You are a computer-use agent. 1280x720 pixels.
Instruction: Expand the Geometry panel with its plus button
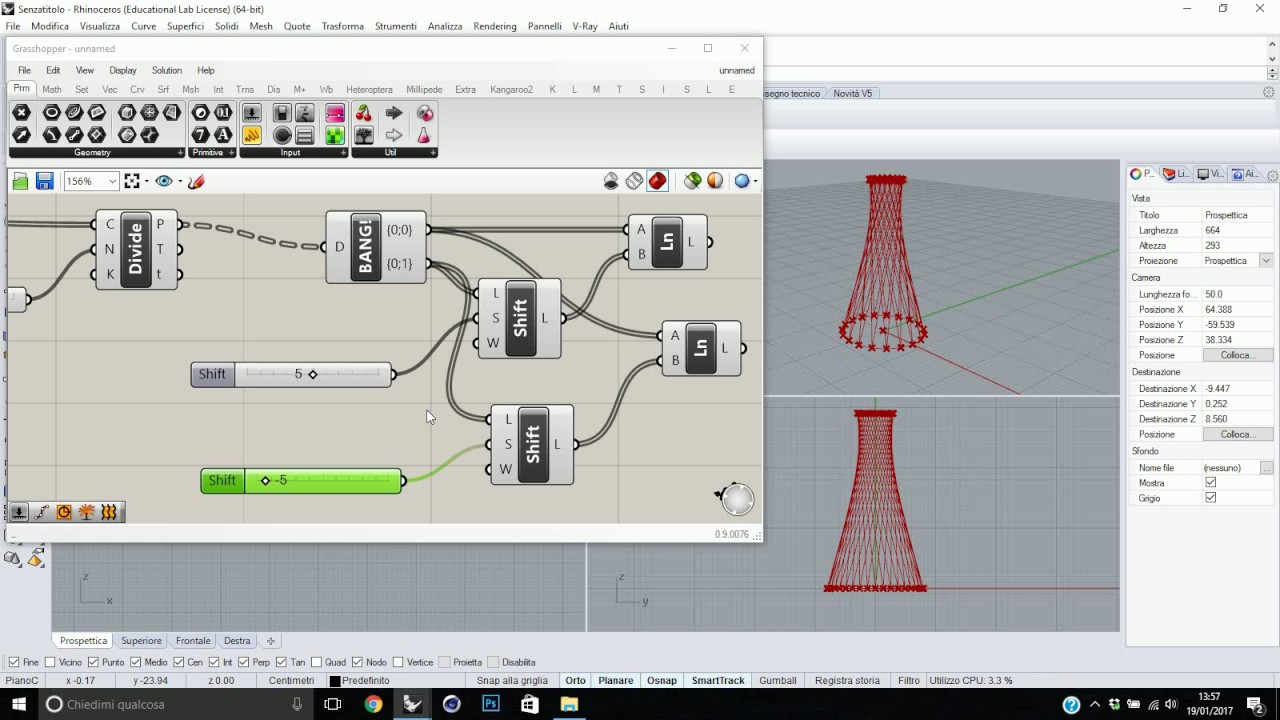180,153
